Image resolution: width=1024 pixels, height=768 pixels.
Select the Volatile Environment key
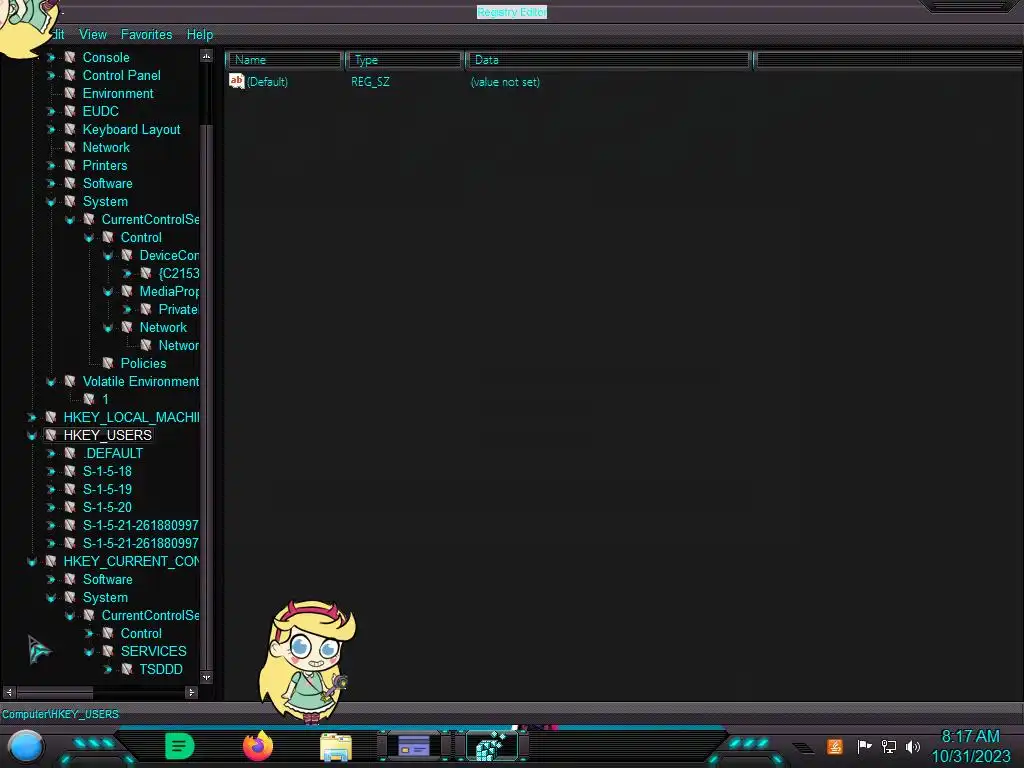140,381
